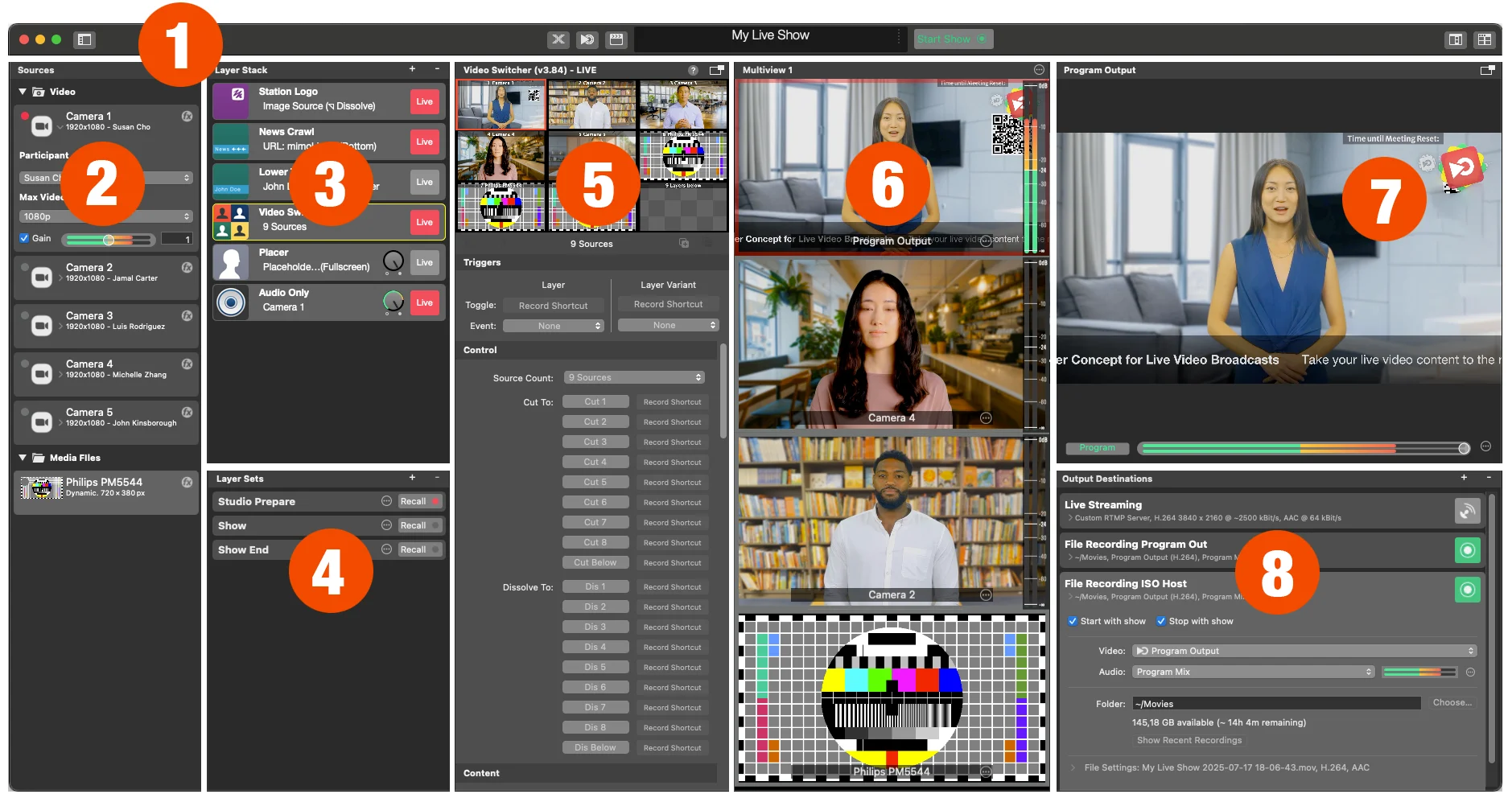
Task: Enable the Start with show checkbox
Action: 1073,621
